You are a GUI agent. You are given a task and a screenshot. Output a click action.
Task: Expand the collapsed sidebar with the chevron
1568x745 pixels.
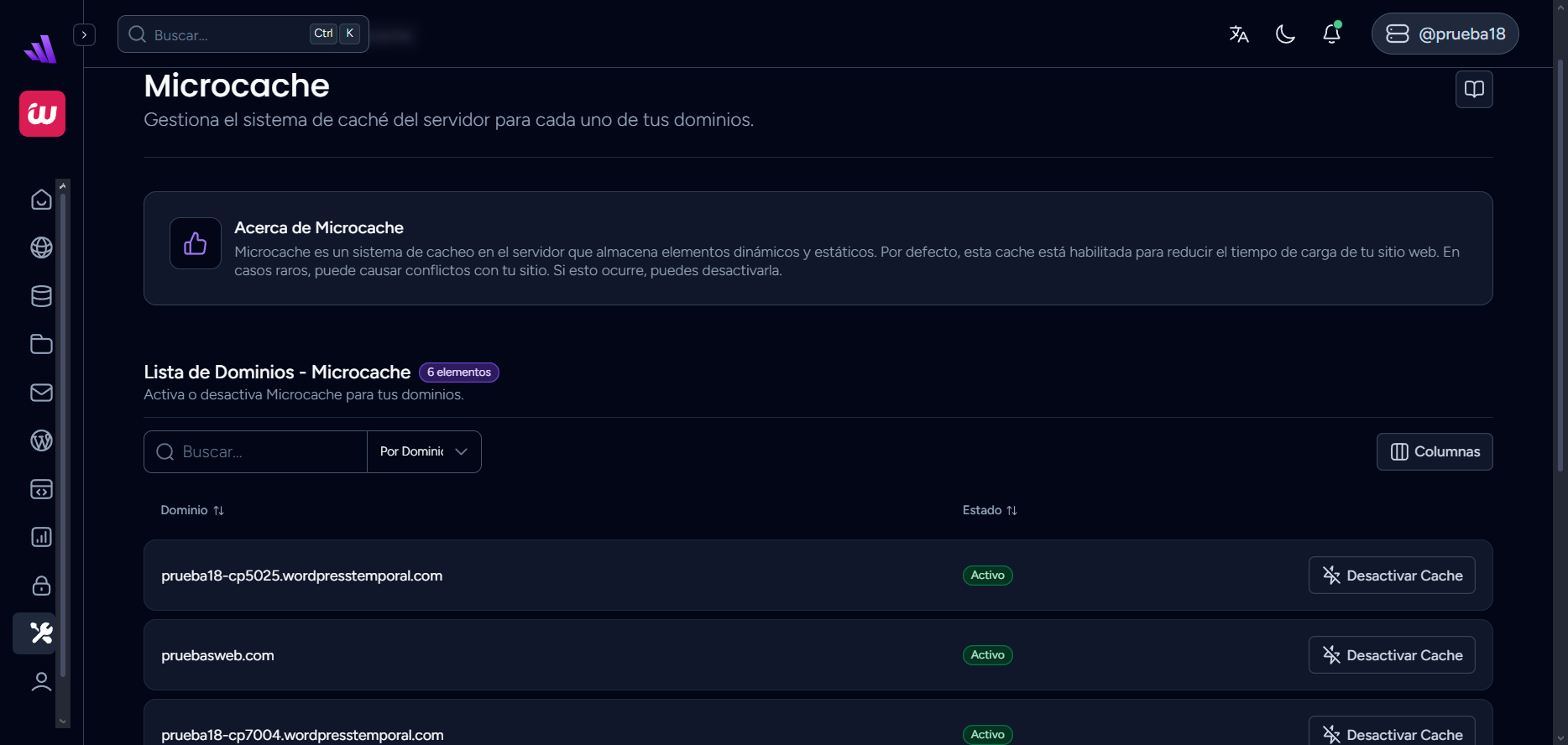tap(84, 34)
